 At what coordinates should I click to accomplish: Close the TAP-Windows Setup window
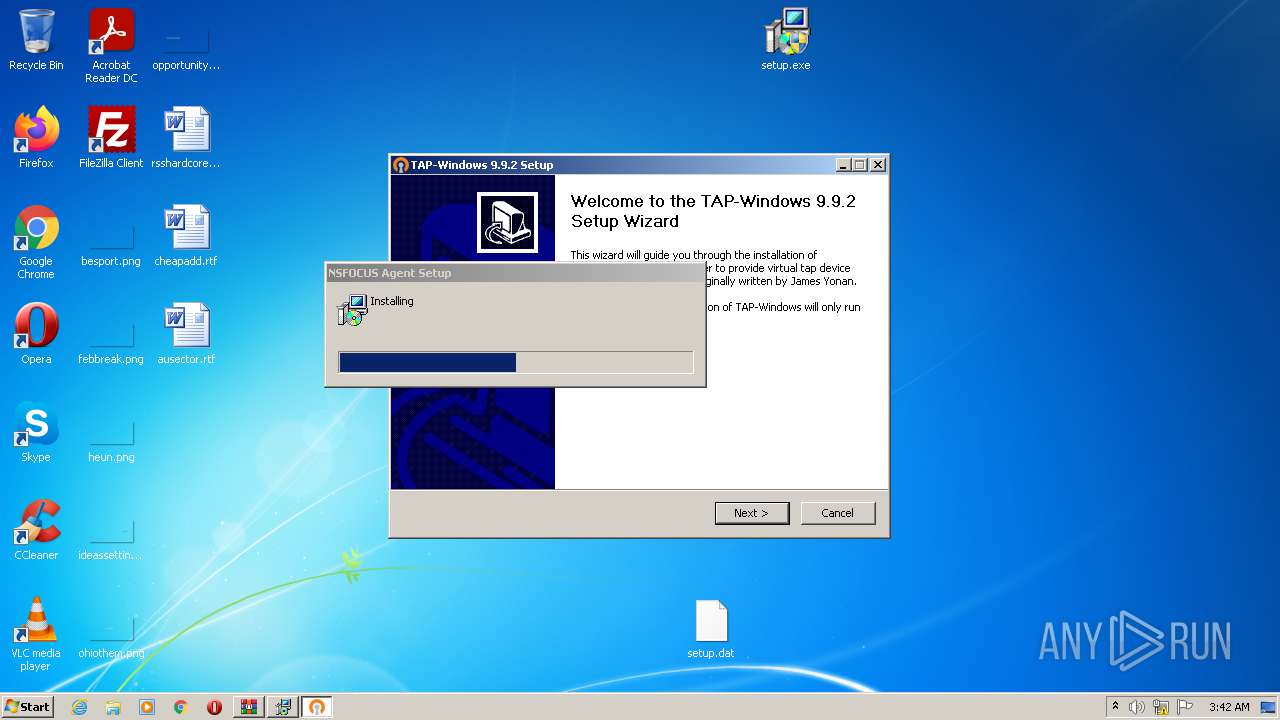877,165
